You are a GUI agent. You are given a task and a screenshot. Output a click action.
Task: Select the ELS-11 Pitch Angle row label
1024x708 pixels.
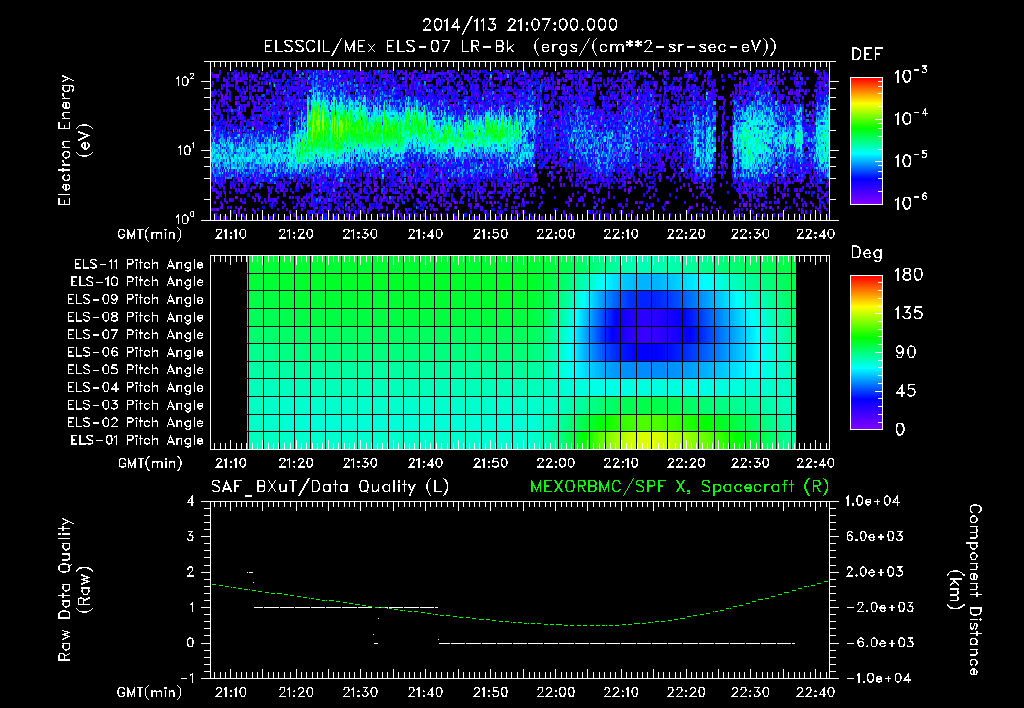click(x=138, y=265)
